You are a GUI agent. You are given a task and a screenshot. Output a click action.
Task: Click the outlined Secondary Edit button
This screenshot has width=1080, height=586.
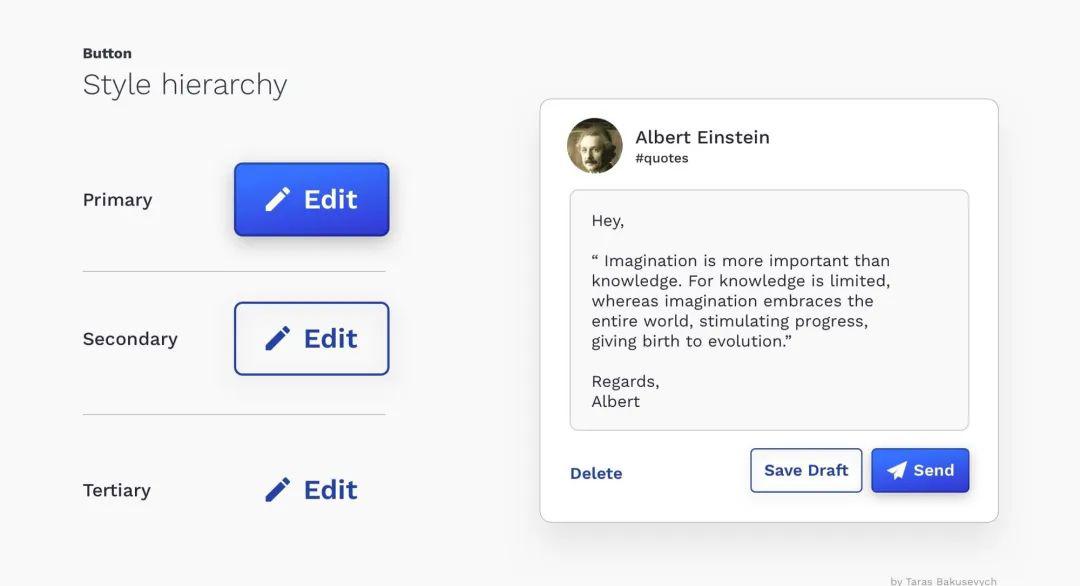tap(311, 339)
